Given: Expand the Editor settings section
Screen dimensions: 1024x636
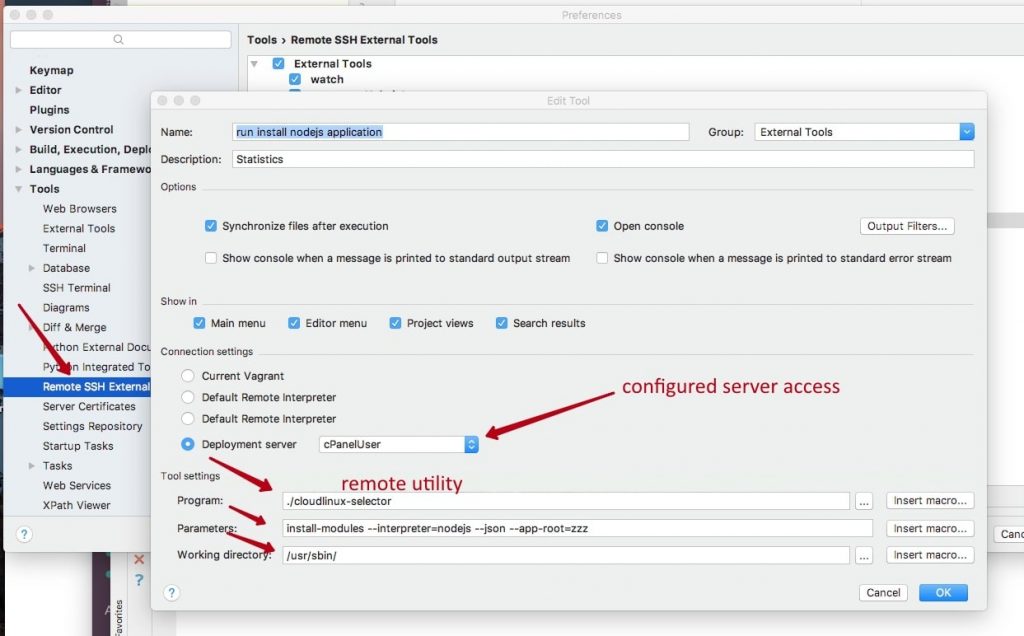Looking at the screenshot, I should [x=19, y=90].
